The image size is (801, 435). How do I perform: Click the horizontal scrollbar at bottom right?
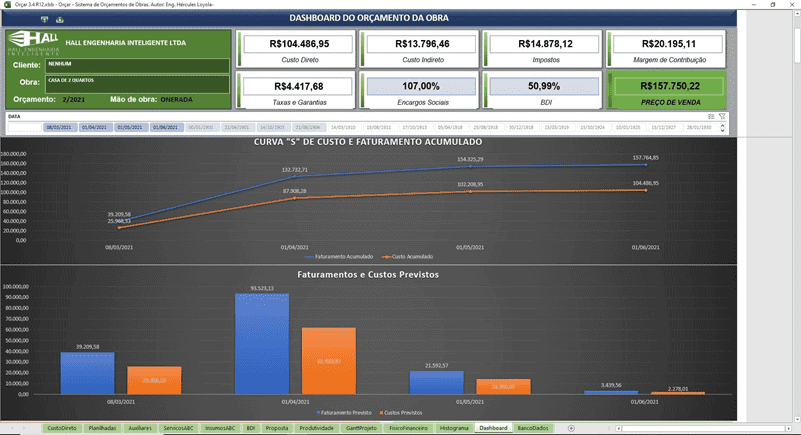[x=700, y=428]
